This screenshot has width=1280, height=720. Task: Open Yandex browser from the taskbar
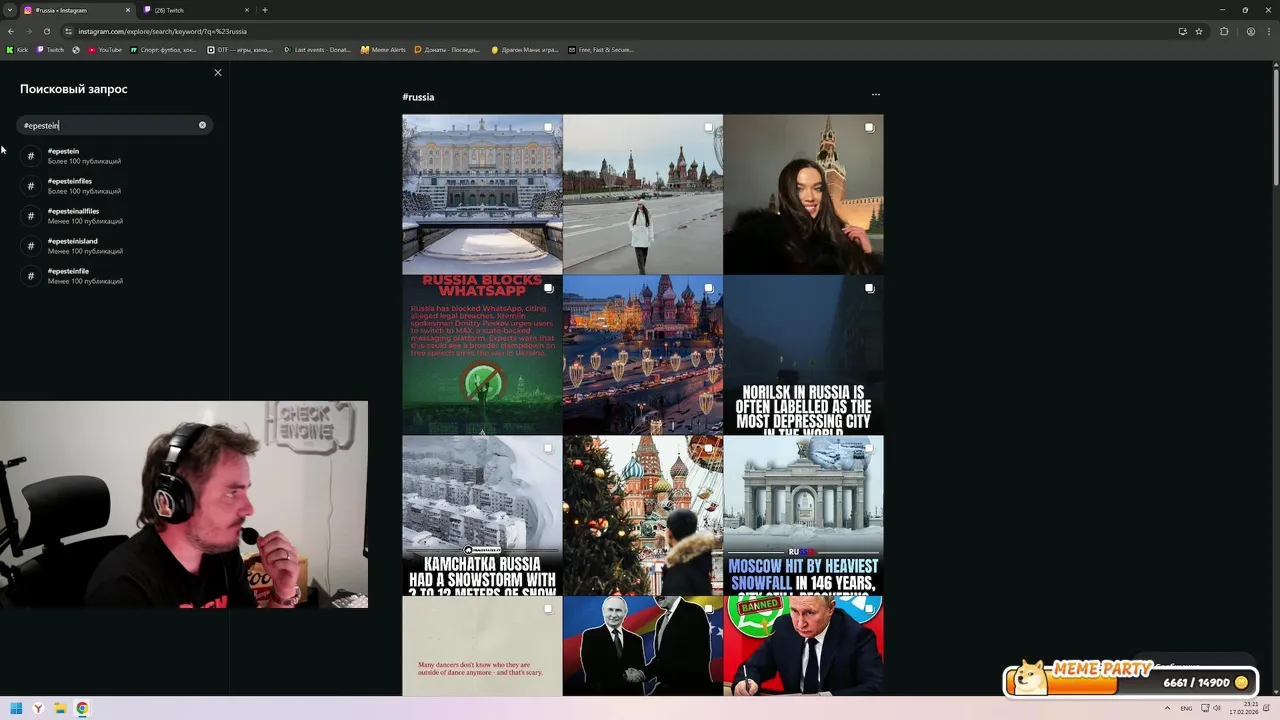38,709
